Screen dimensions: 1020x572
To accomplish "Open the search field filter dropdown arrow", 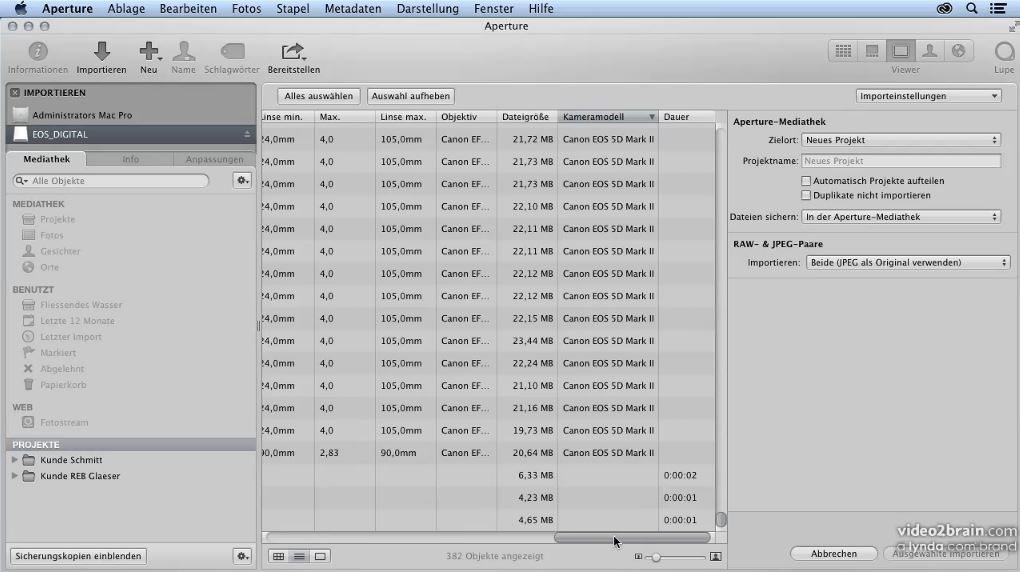I will point(22,180).
